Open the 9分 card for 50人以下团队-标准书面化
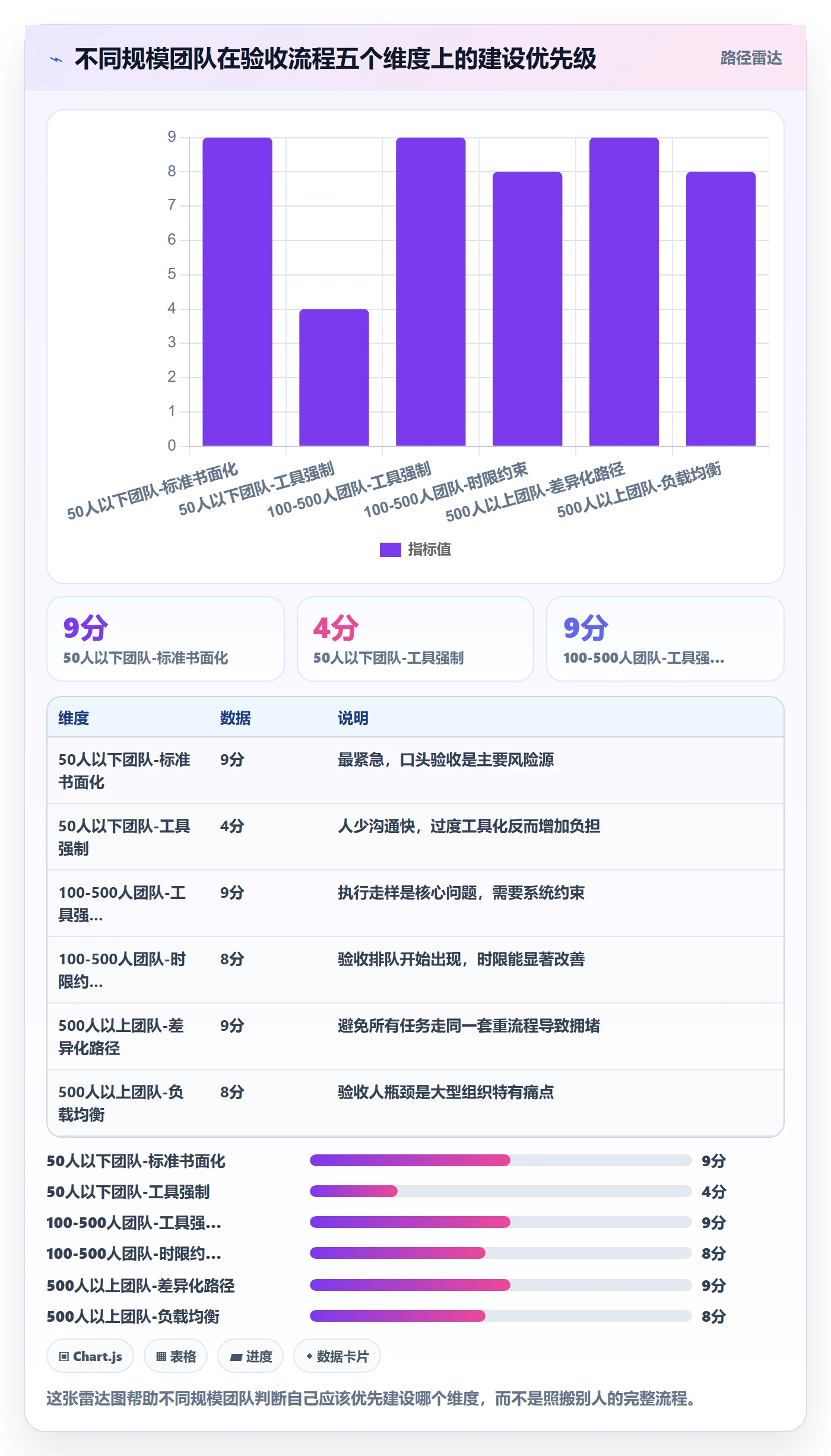Viewport: 831px width, 1456px height. [166, 639]
